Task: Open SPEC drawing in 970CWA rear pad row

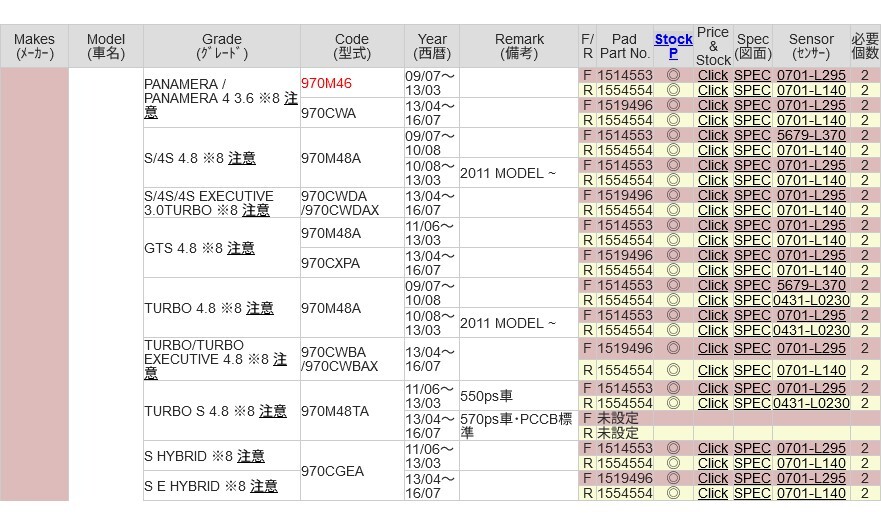Action: coord(752,120)
